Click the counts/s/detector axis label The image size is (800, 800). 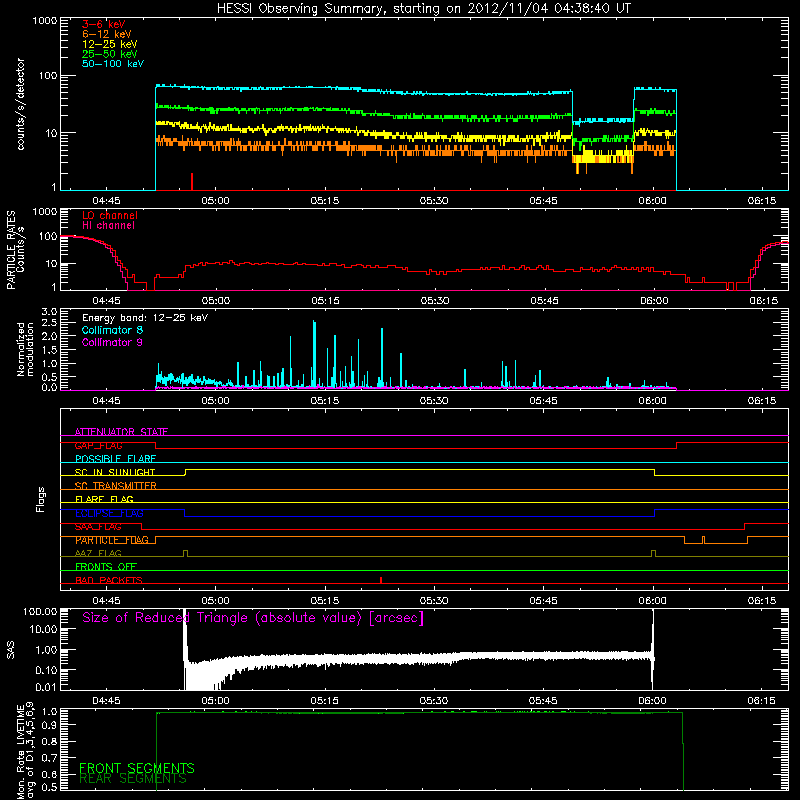tap(20, 104)
